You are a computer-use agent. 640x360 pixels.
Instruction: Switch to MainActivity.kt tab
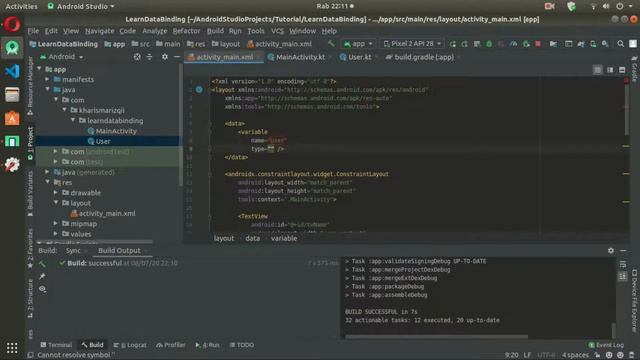click(x=299, y=57)
